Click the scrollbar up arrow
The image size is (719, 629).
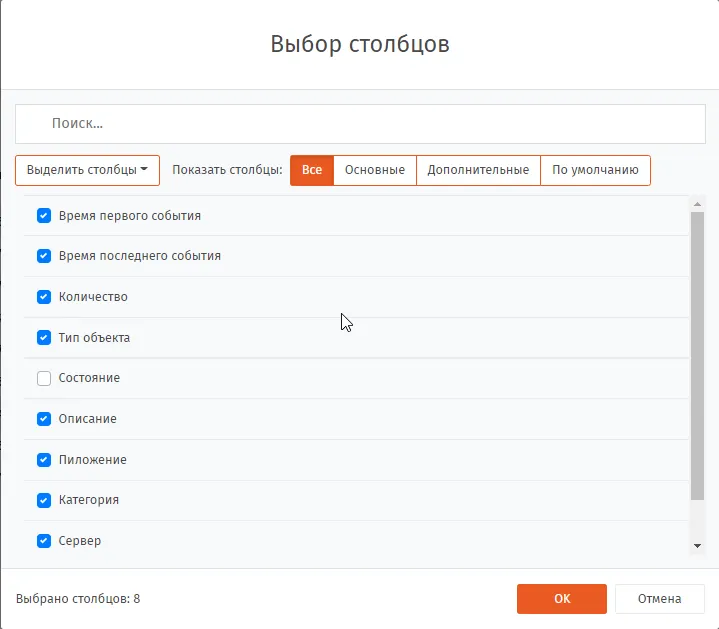[697, 204]
